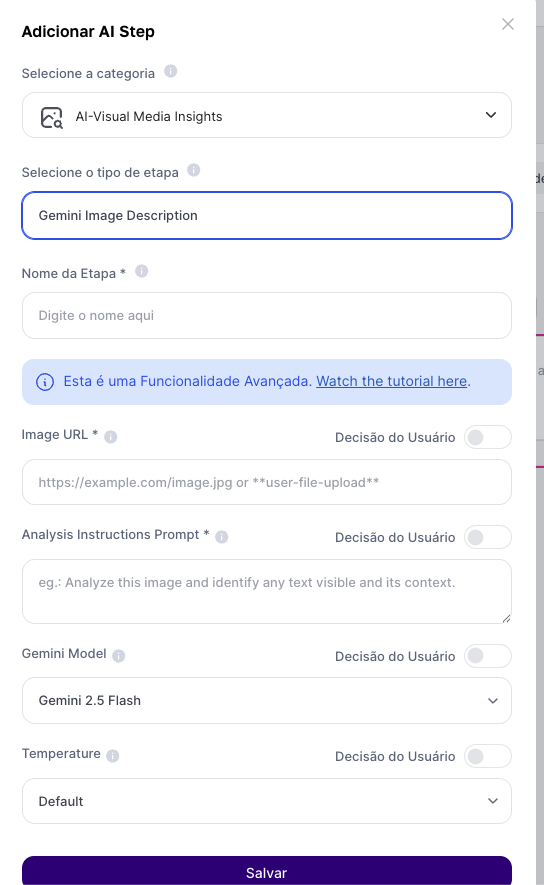Viewport: 544px width, 885px height.
Task: Focus the Nome da Etapa input field
Action: [x=267, y=316]
